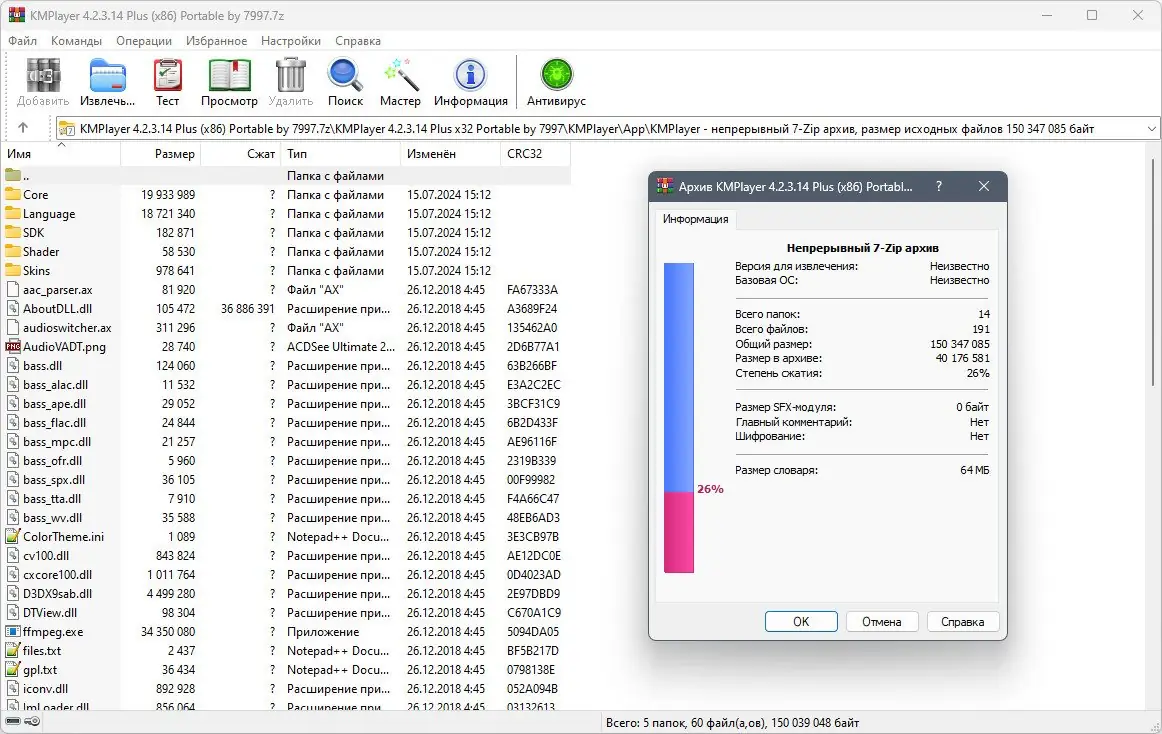Sort the list by Сжат column
Image resolution: width=1162 pixels, height=734 pixels.
coord(240,153)
